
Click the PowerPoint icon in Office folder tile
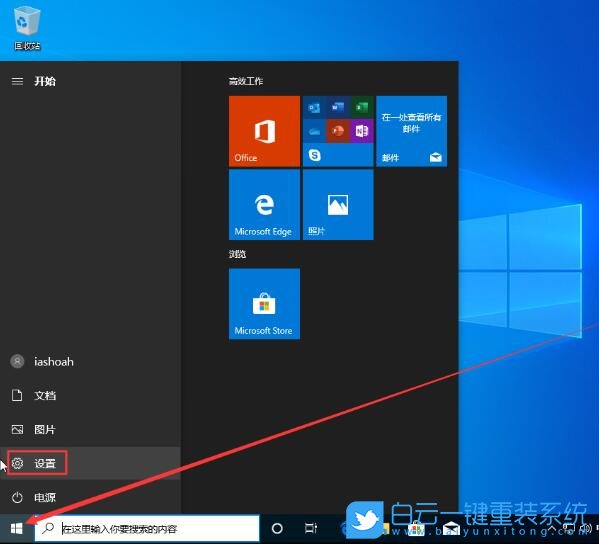click(338, 131)
